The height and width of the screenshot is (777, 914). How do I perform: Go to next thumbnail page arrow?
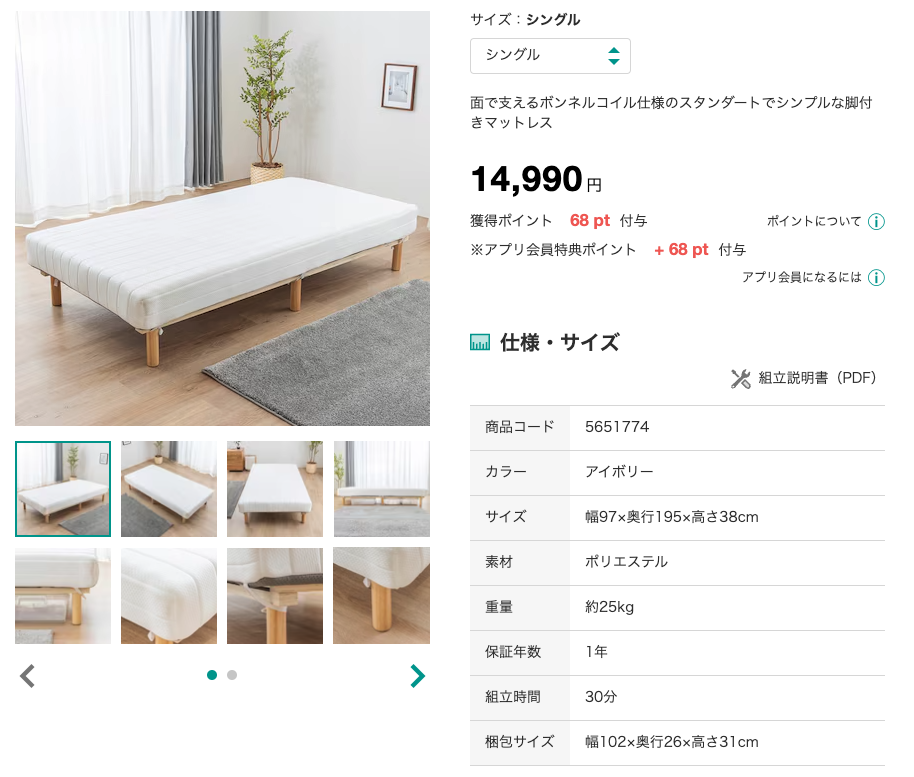click(x=417, y=676)
